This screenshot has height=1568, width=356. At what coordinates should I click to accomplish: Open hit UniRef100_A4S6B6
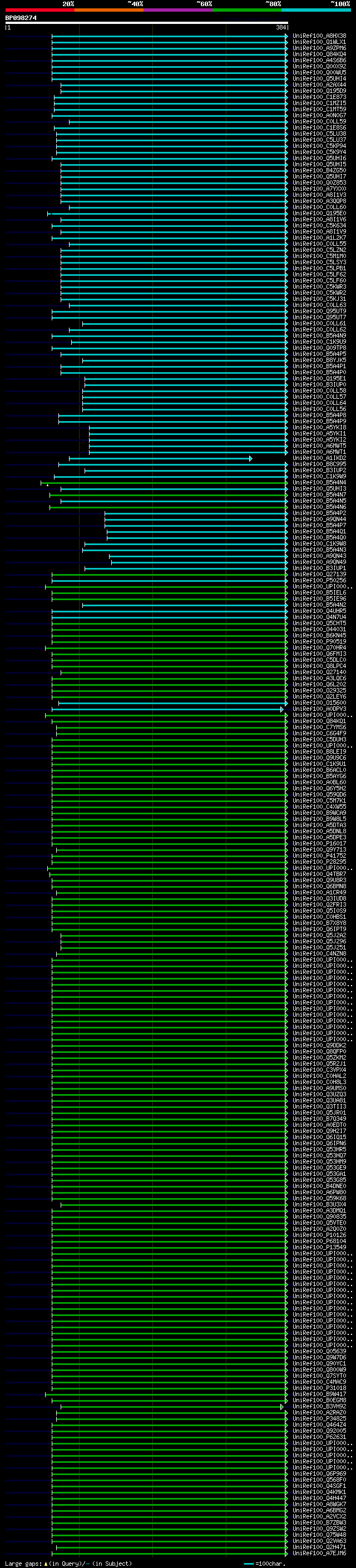[x=319, y=60]
